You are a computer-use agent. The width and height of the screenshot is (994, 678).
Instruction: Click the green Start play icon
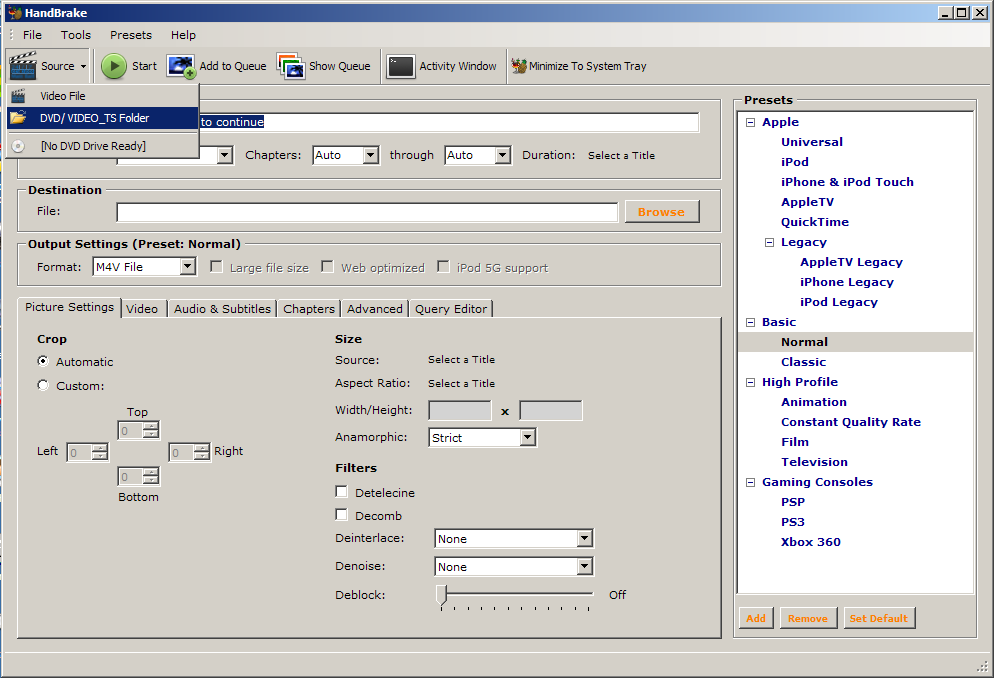pos(114,66)
